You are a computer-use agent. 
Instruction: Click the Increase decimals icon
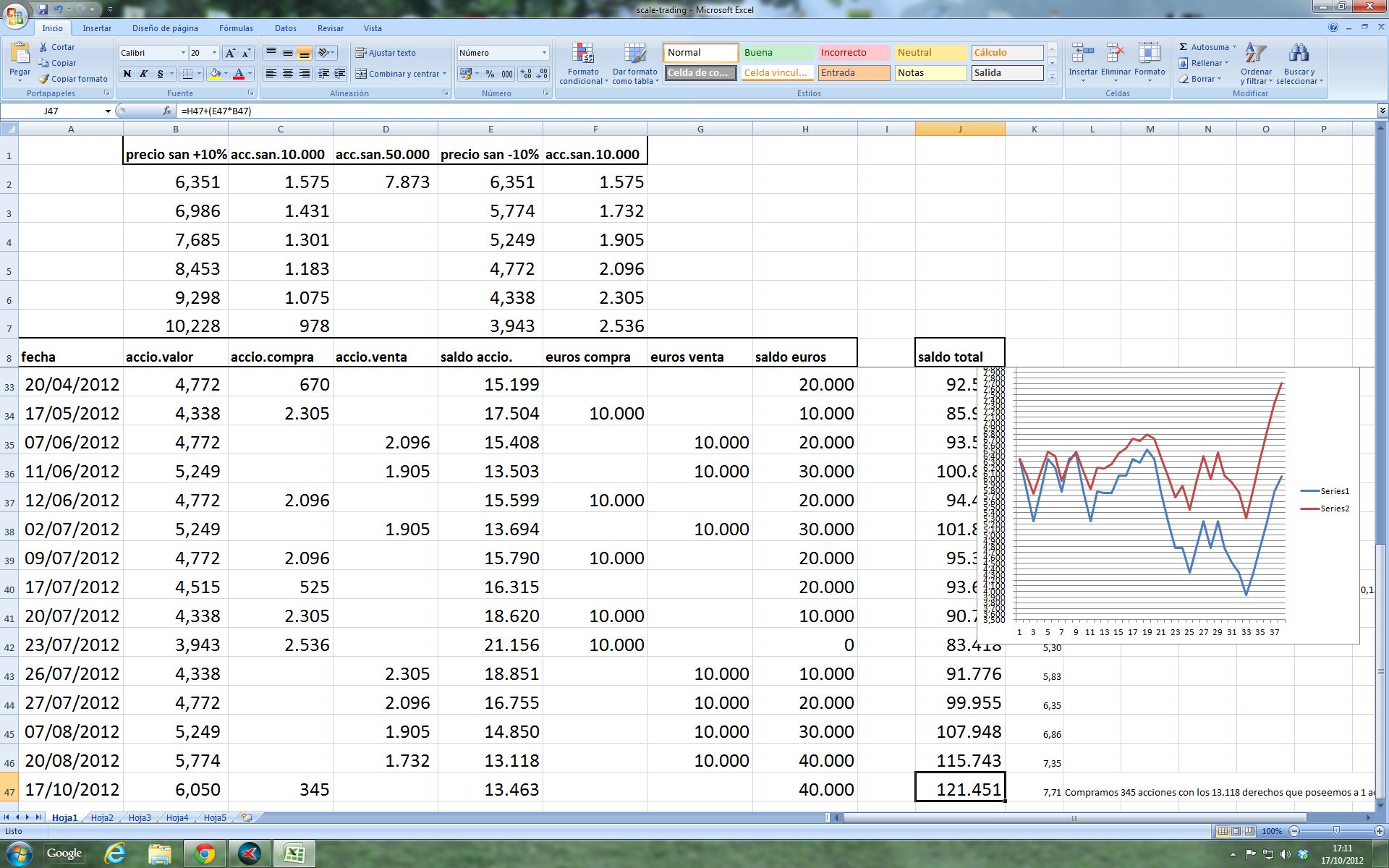[x=526, y=74]
